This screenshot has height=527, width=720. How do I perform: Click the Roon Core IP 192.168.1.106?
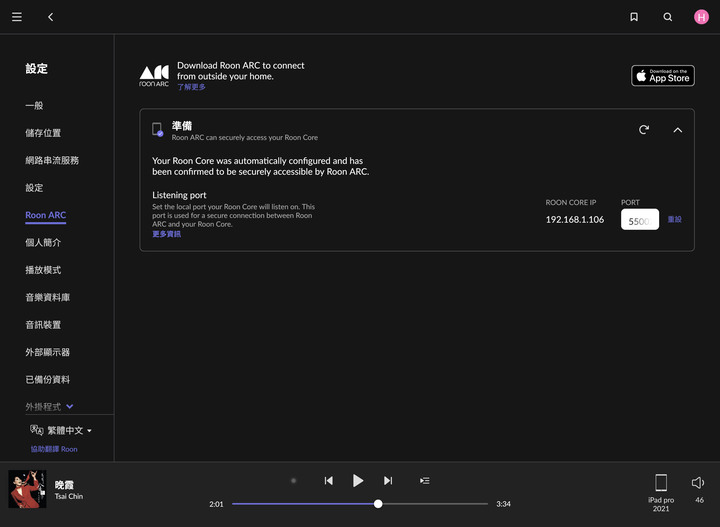(x=574, y=219)
